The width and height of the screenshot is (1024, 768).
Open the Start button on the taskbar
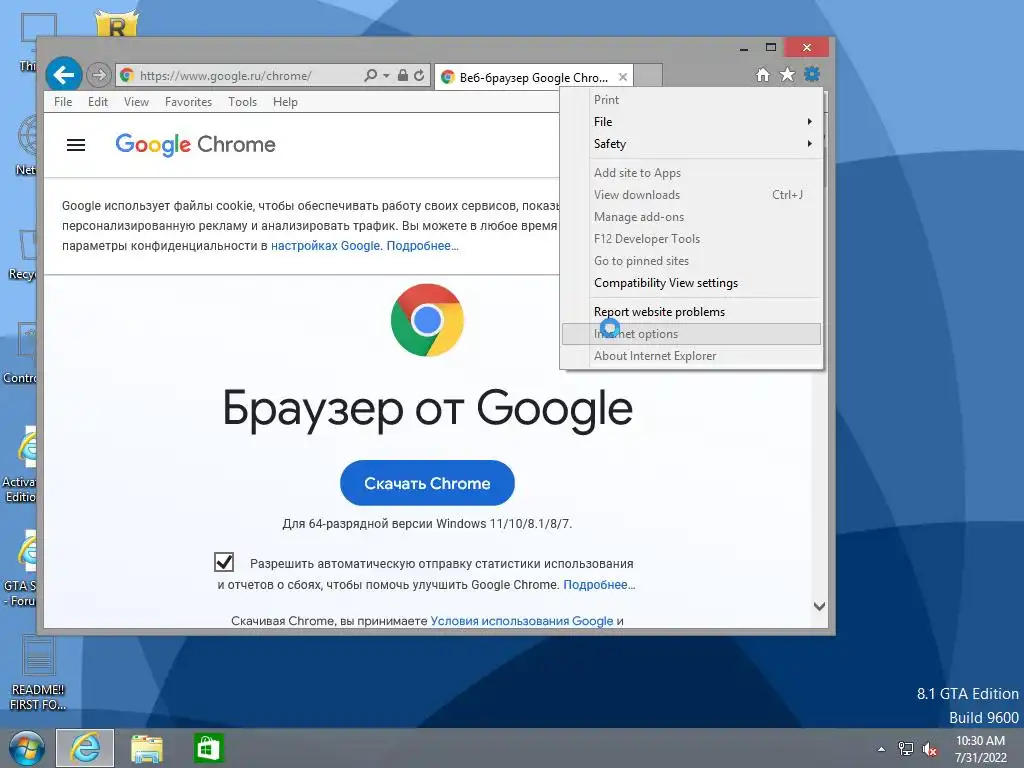pos(26,748)
